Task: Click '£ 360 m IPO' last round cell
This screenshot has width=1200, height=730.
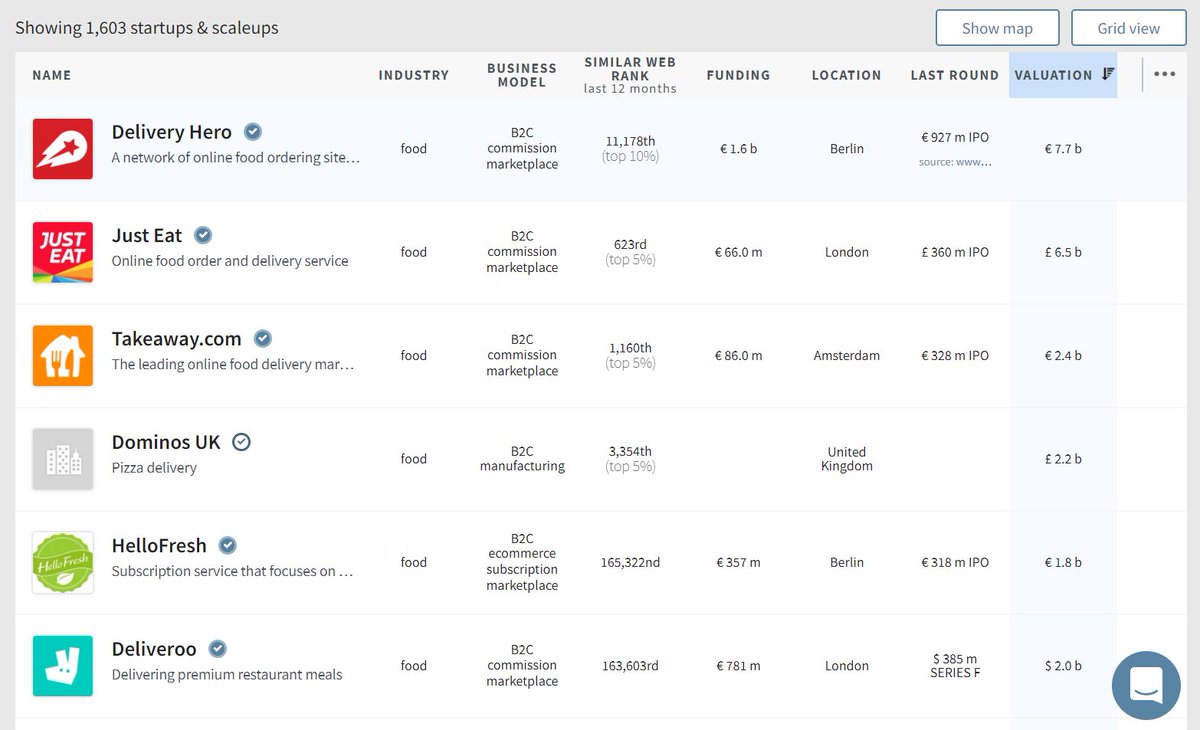Action: (x=955, y=252)
